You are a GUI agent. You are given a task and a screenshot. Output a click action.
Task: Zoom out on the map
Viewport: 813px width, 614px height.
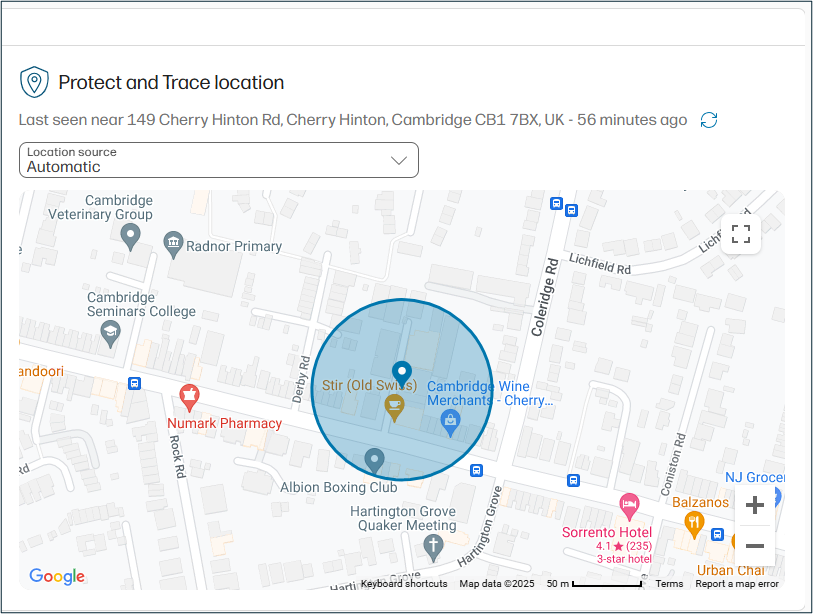click(755, 546)
